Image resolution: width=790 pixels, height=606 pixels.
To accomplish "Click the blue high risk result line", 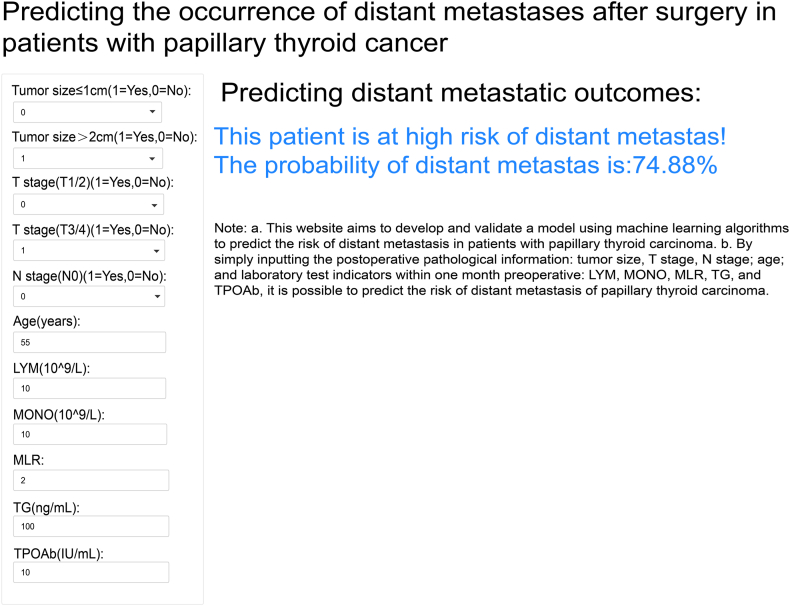I will (470, 137).
